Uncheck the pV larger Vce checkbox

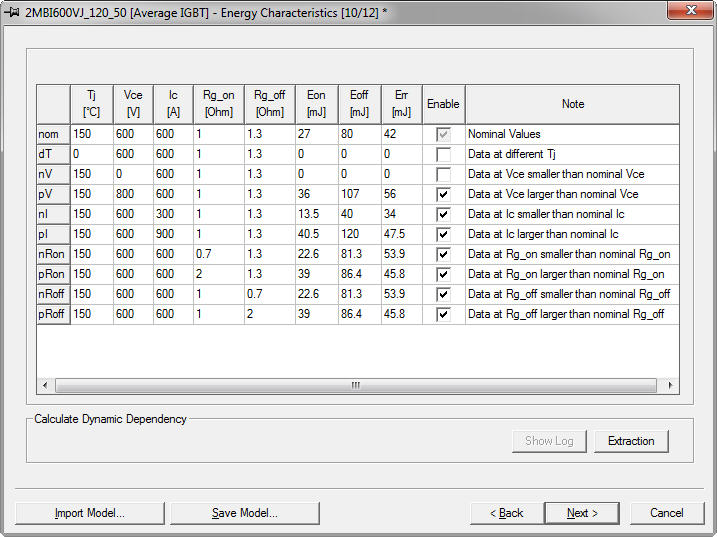coord(443,194)
